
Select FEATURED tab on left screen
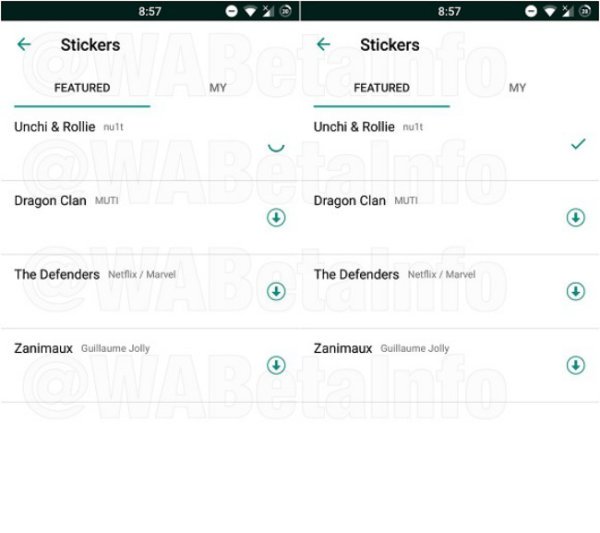coord(82,88)
